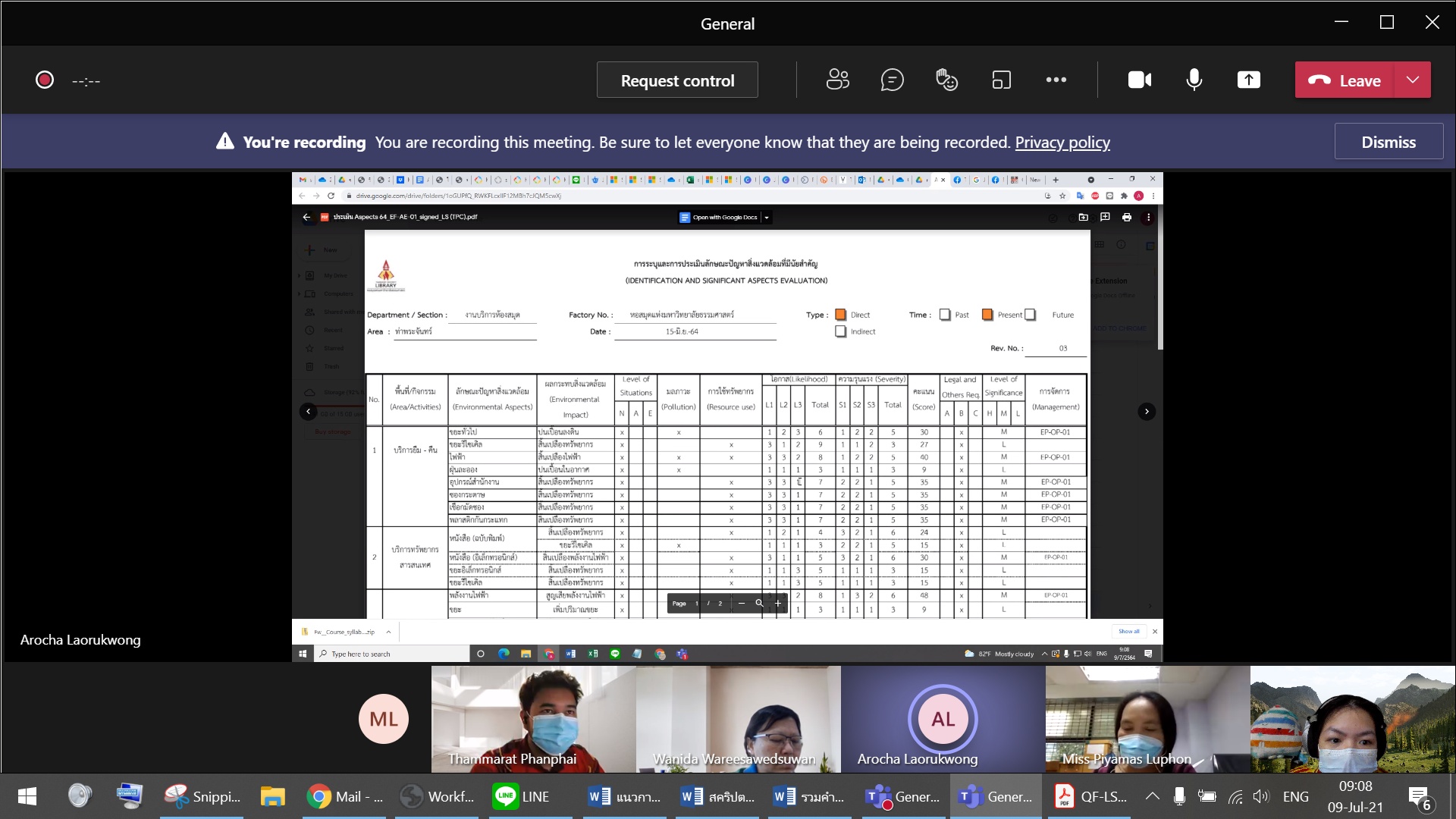Select Thammarat Phanphai's video thumbnail

(x=533, y=719)
